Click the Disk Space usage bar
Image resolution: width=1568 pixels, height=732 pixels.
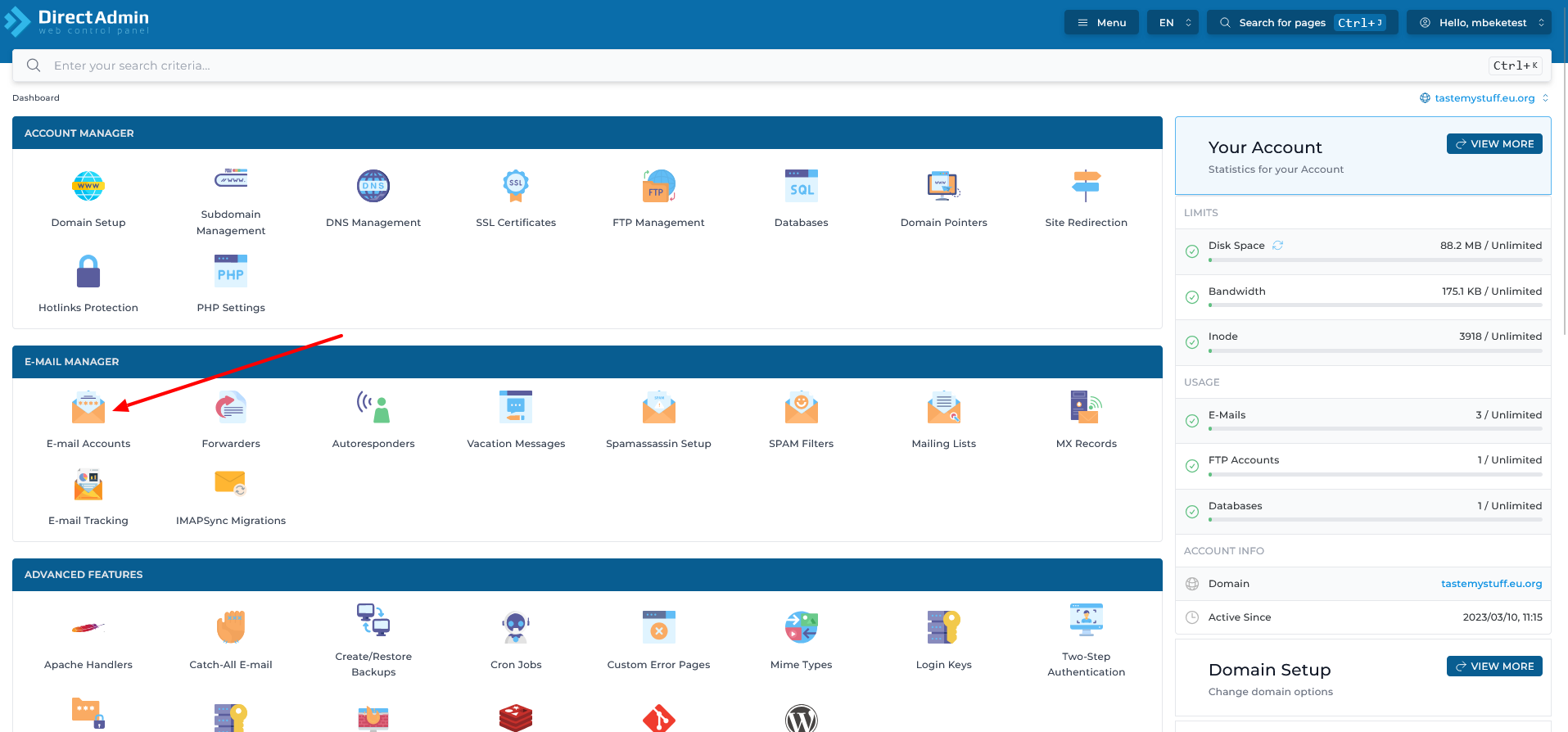(1375, 260)
